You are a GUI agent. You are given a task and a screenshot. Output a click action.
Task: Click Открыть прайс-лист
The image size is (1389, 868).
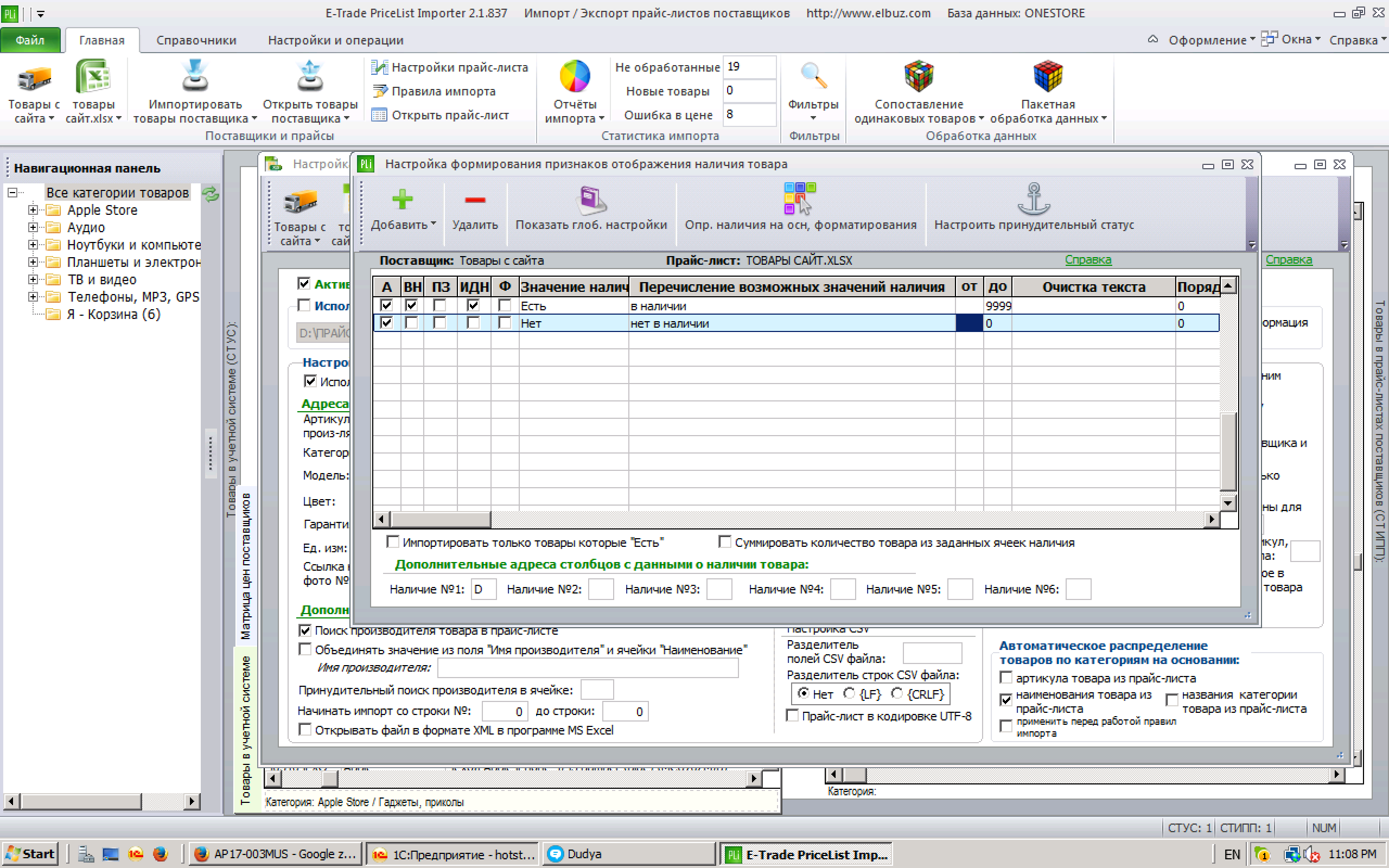point(440,115)
